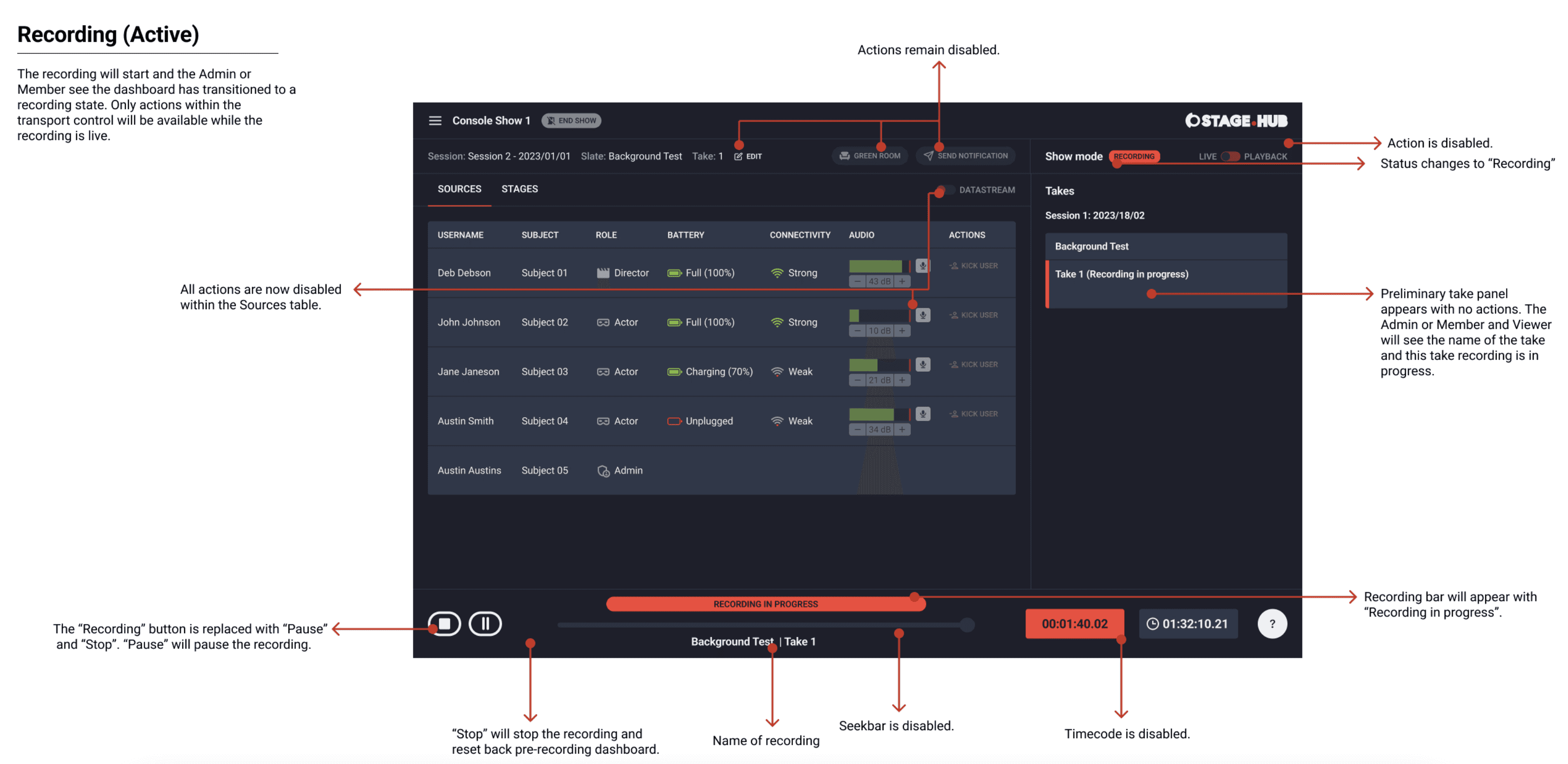The height and width of the screenshot is (764, 1568).
Task: Mute Deb Debson's microphone
Action: tap(923, 266)
